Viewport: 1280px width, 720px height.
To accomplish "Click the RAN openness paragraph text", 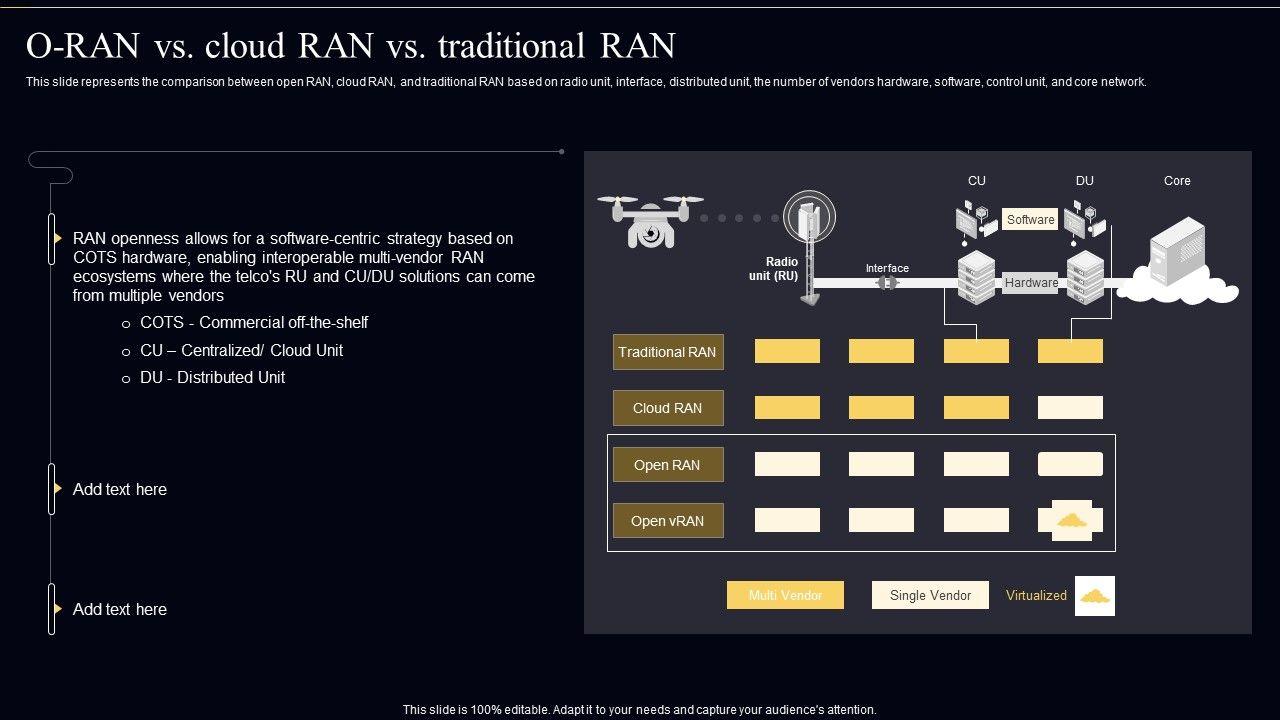I will point(304,267).
